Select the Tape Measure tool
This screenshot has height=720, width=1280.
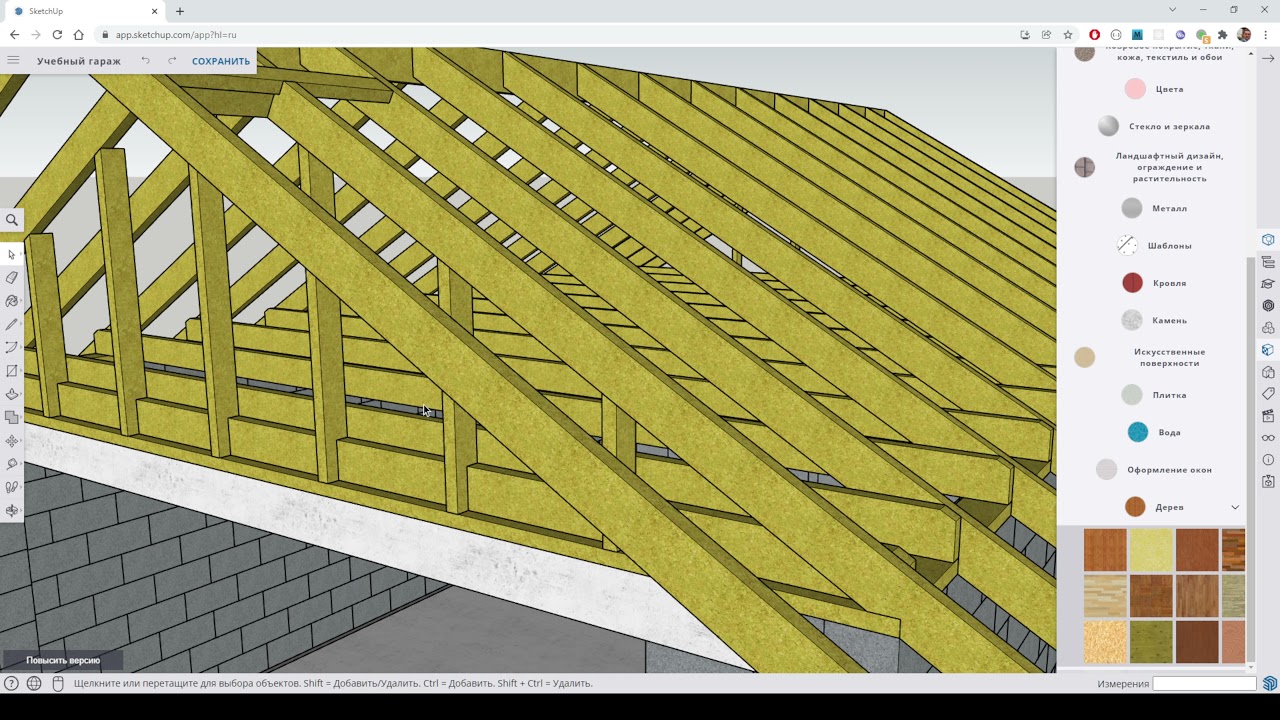[12, 464]
